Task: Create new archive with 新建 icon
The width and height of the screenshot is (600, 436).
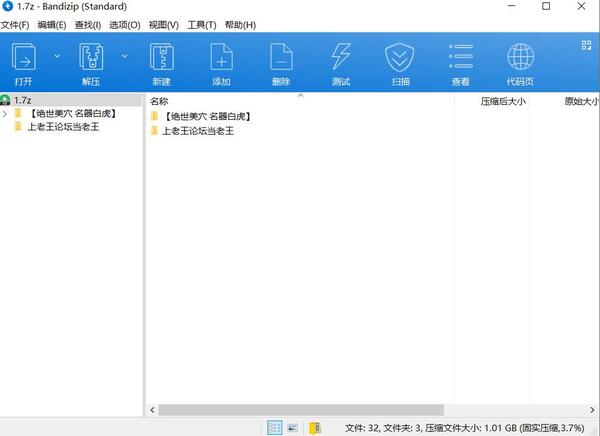Action: [x=162, y=57]
